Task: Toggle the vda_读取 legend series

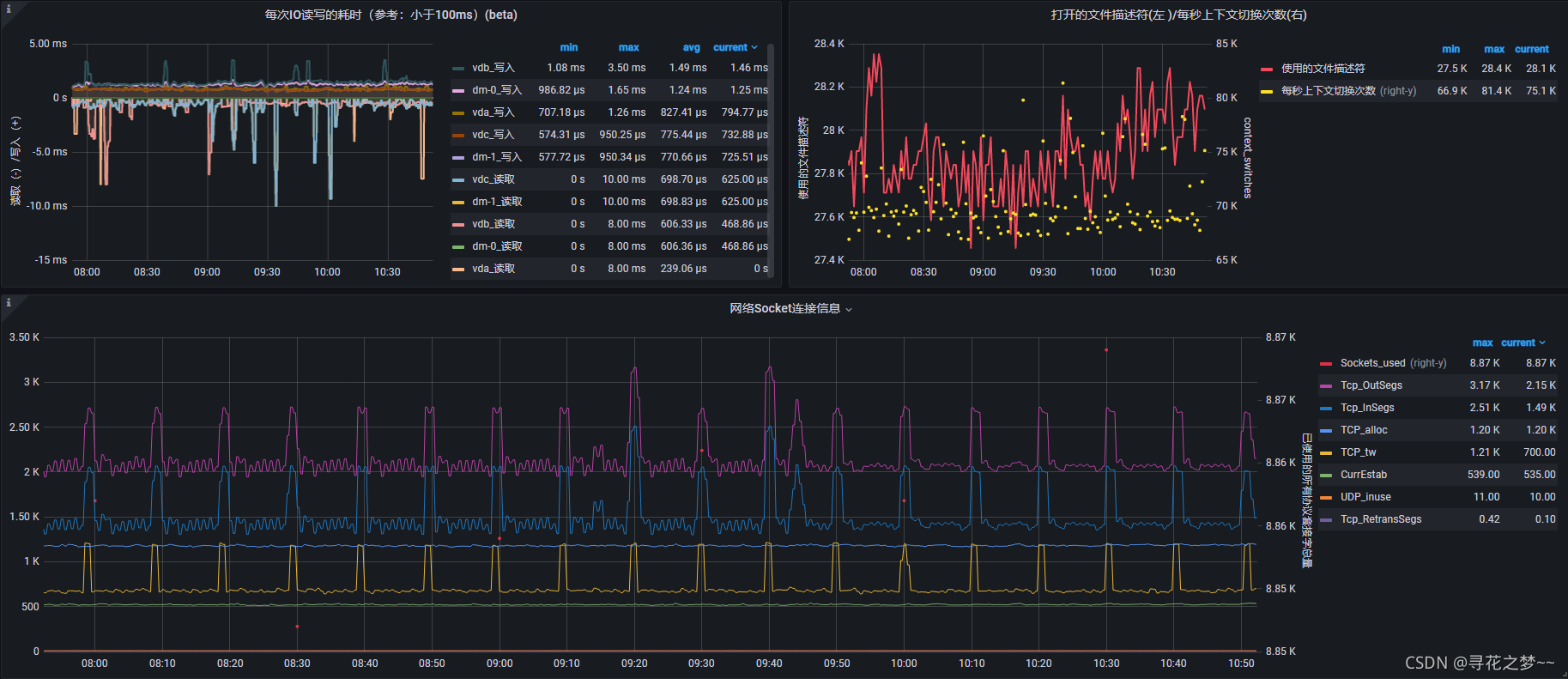Action: tap(493, 269)
